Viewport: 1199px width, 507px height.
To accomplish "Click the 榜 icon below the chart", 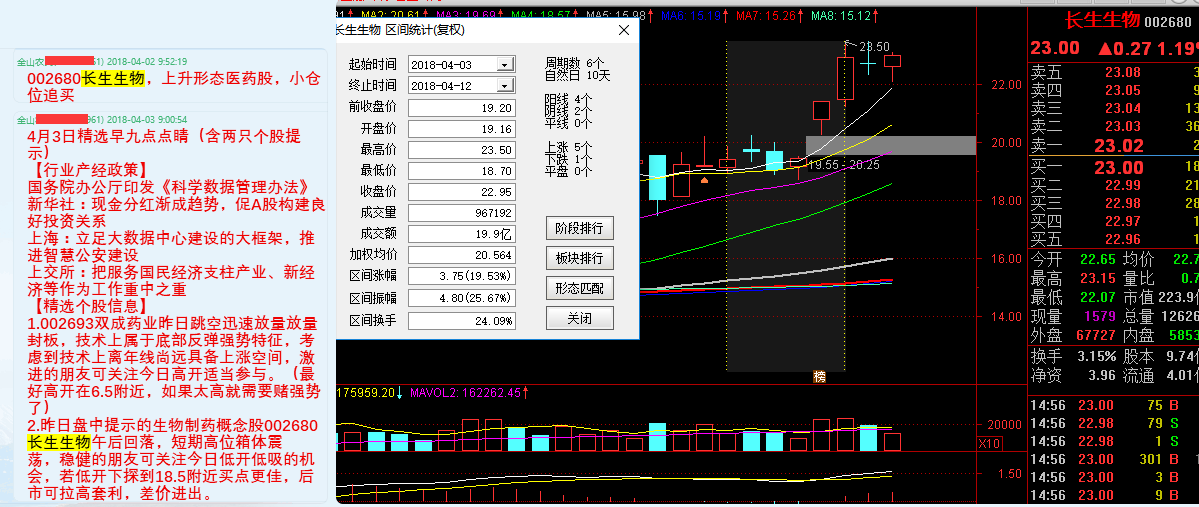I will click(x=820, y=376).
